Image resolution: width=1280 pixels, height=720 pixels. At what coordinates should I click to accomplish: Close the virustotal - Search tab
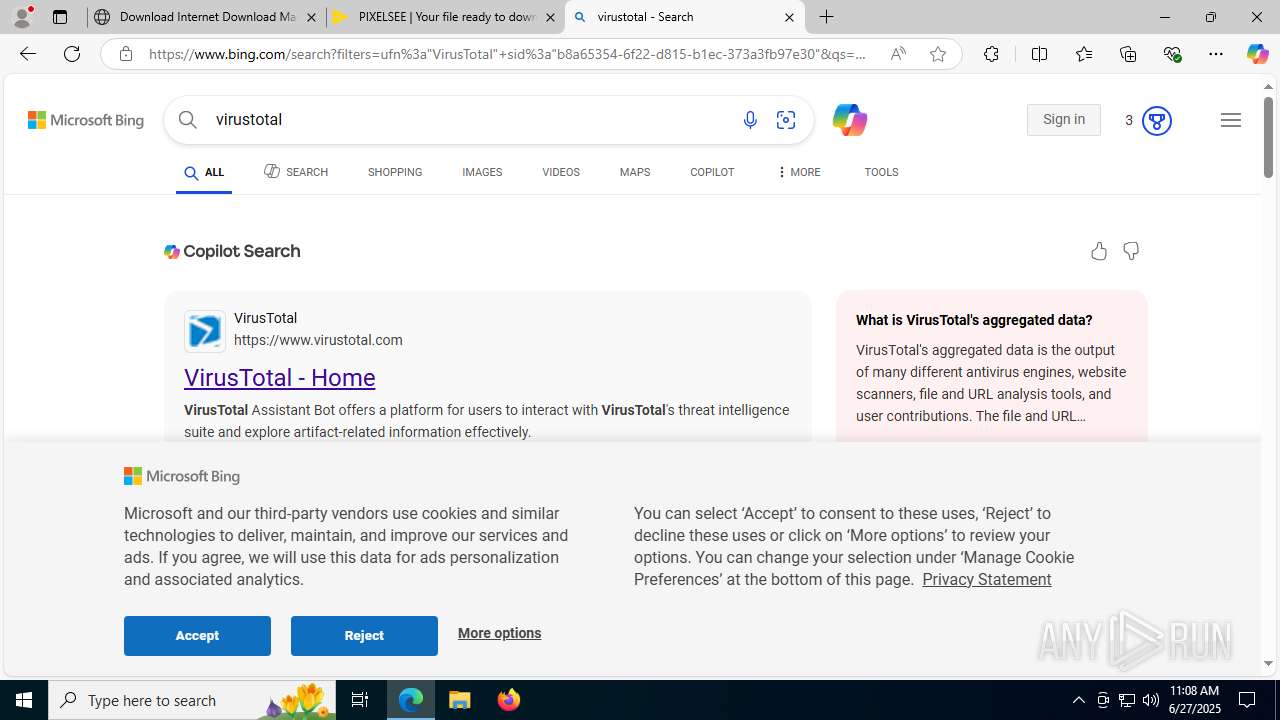(x=789, y=17)
